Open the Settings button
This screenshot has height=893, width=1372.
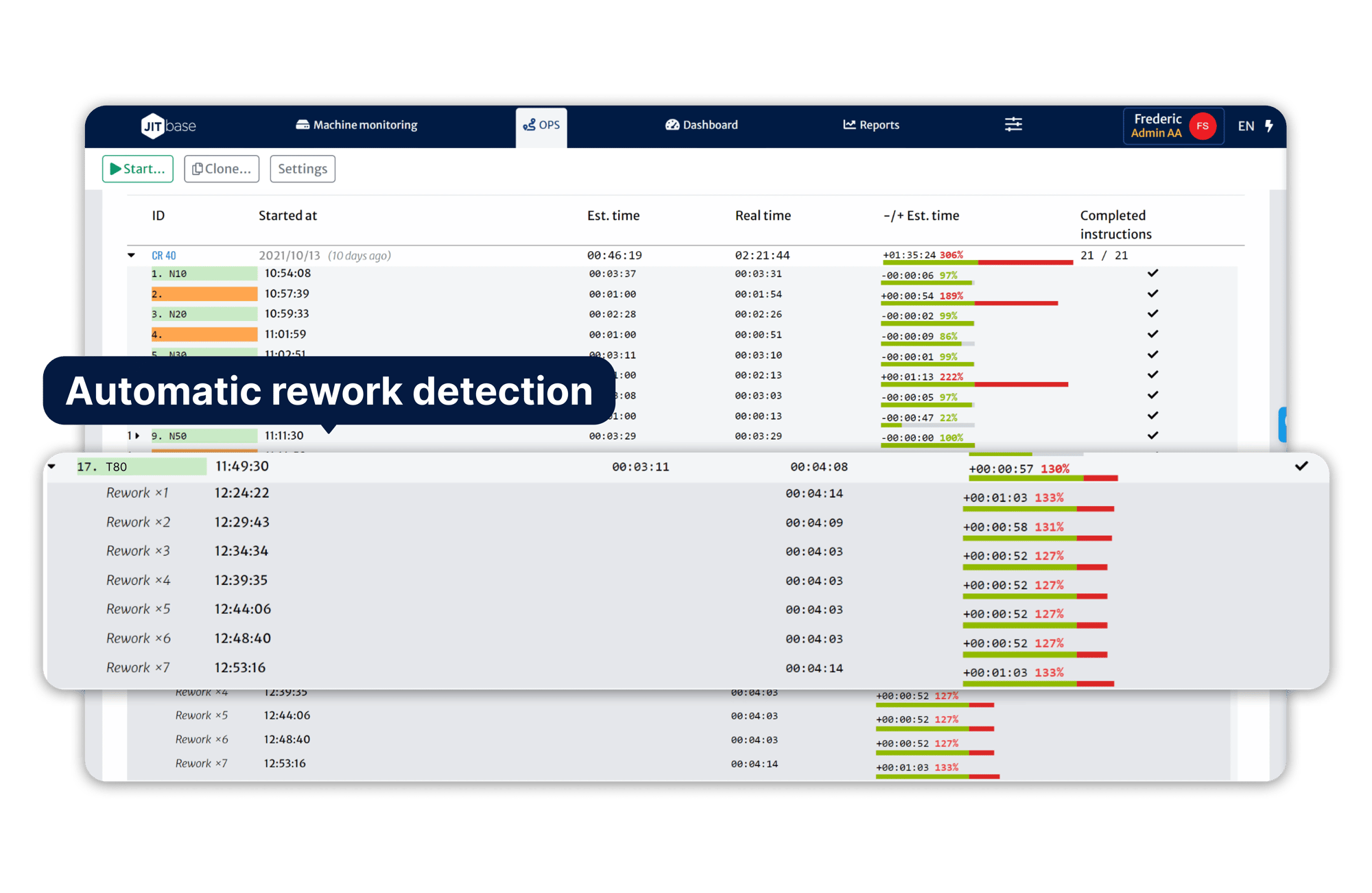(x=303, y=169)
